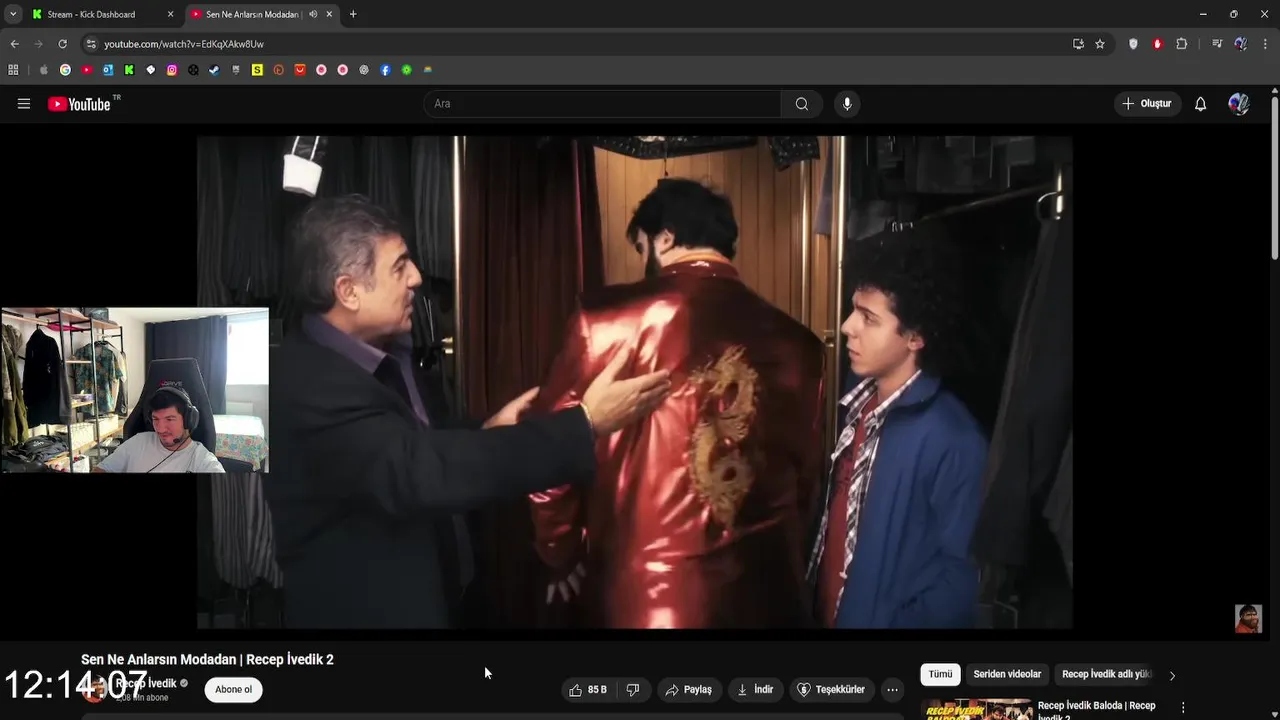Close the YouTube video tab

click(x=329, y=14)
